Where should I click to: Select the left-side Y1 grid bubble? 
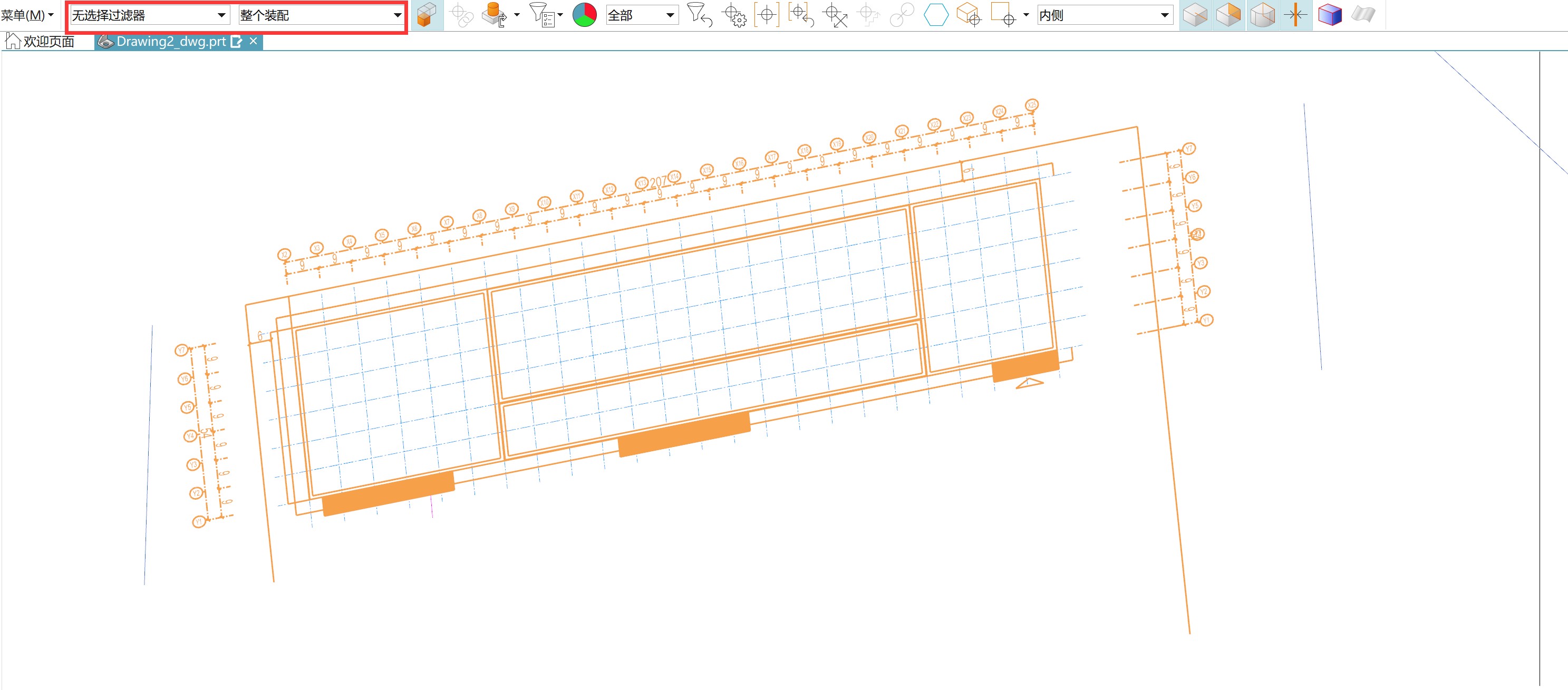198,521
